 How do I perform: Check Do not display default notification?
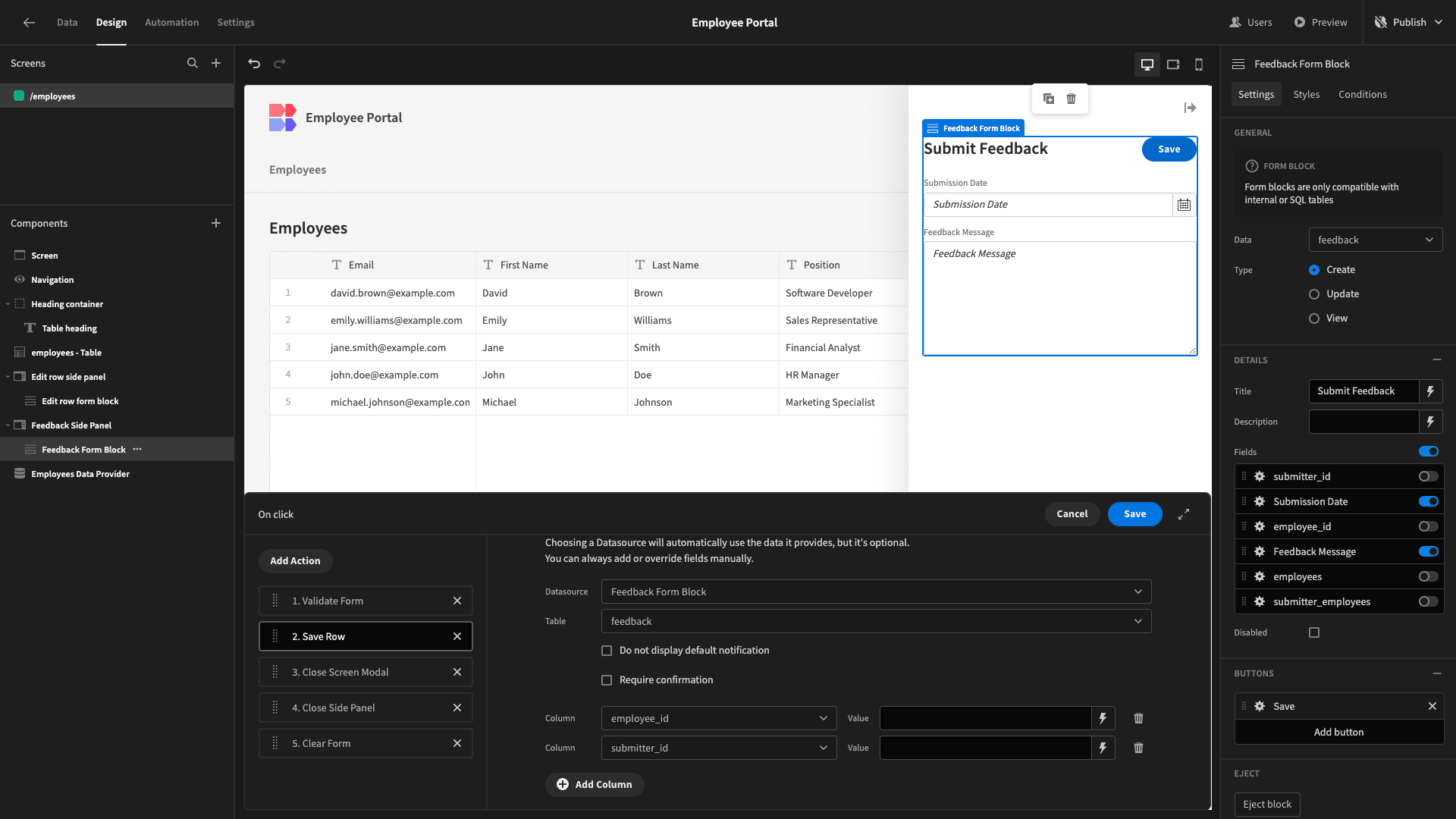click(607, 651)
